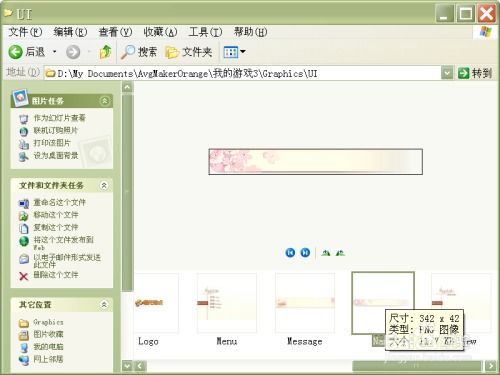Select the Menu image thumbnail
Image resolution: width=500 pixels, height=375 pixels.
227,303
